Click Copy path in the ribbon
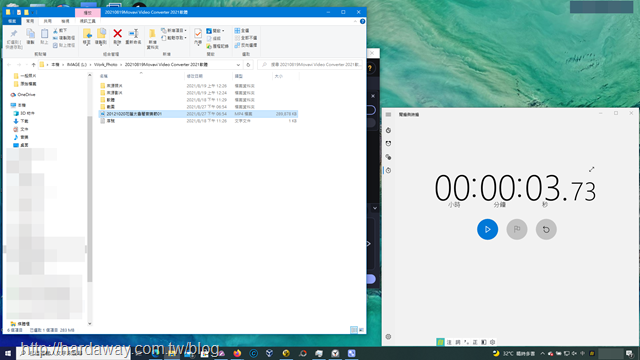 [64, 38]
